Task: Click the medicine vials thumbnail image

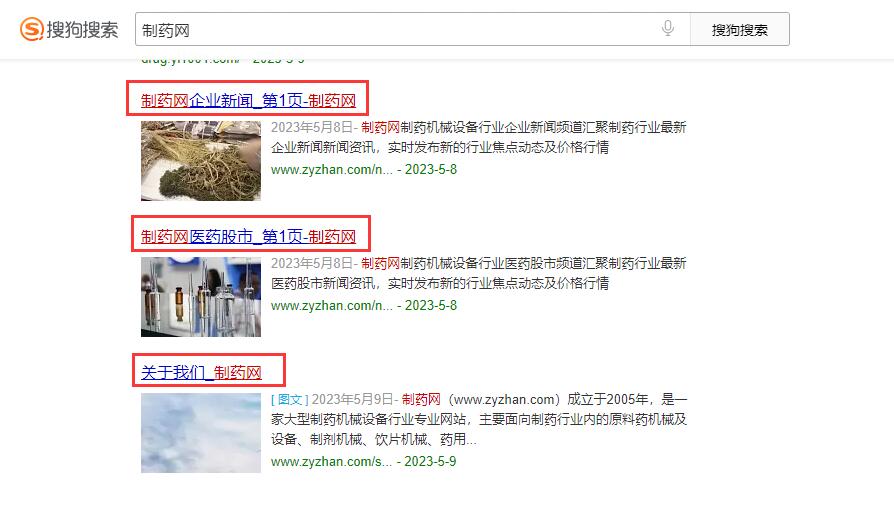Action: click(201, 297)
